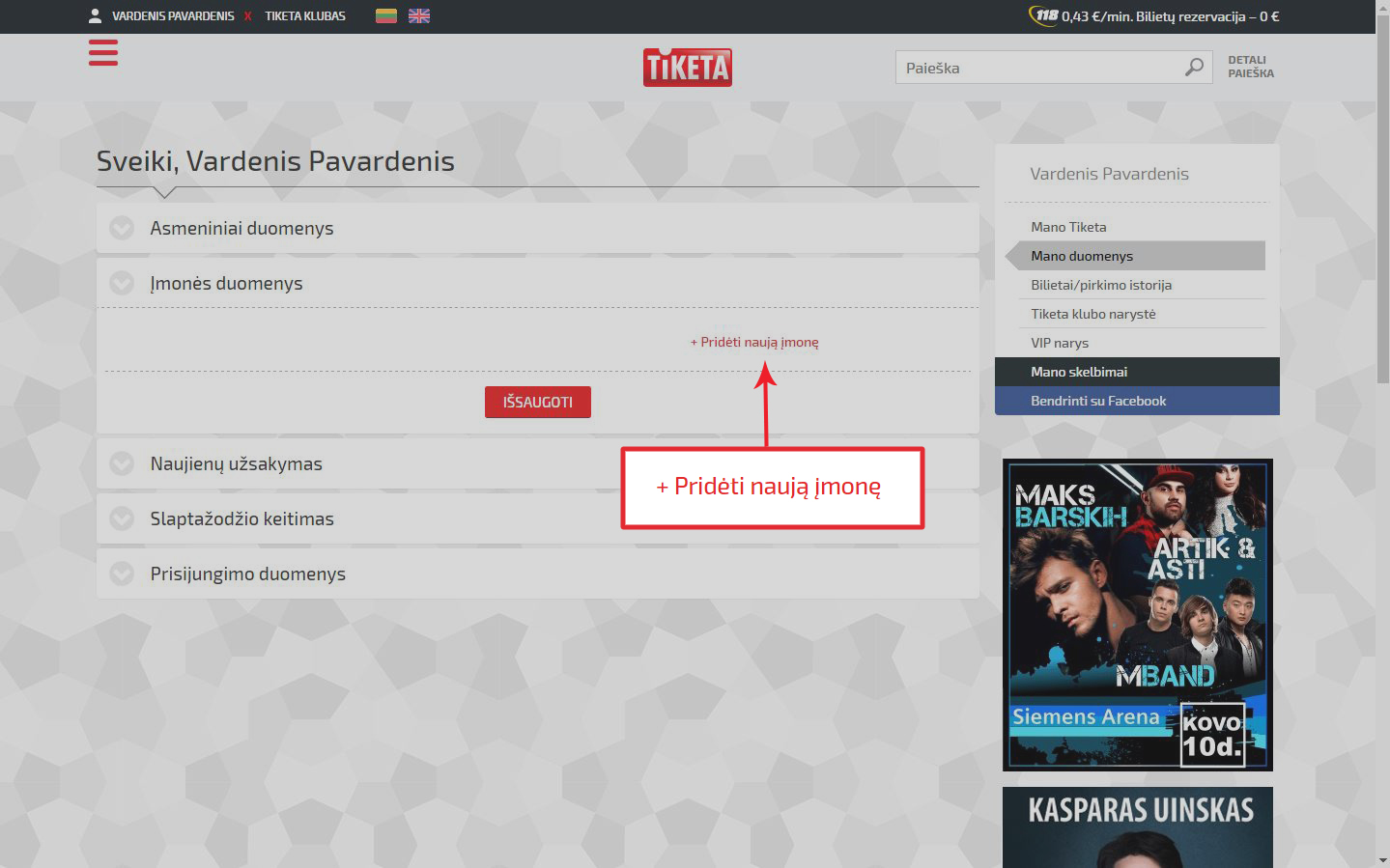Expand Prisijungimo duomenys section chevron
This screenshot has width=1390, height=868.
point(122,574)
